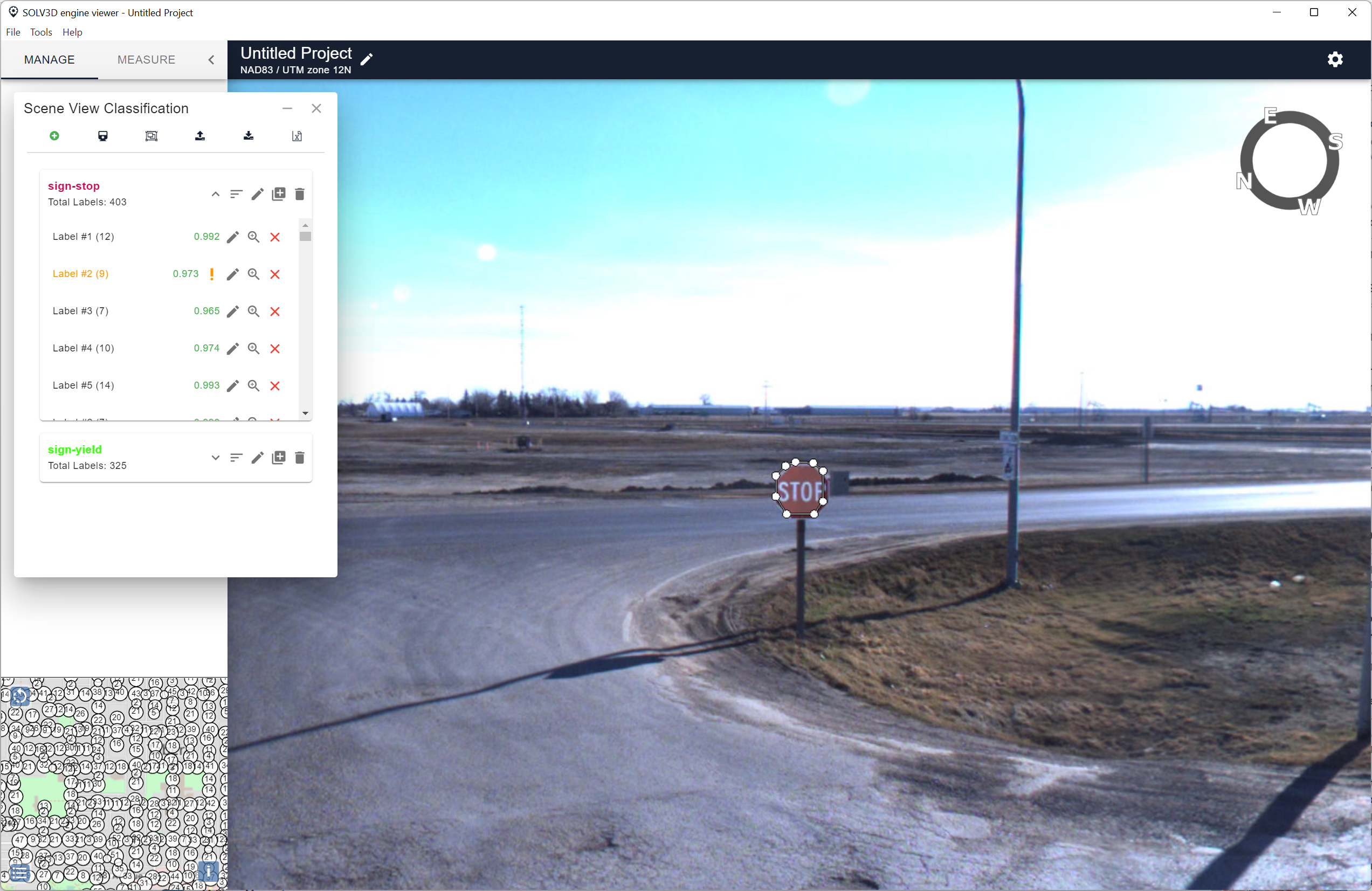Edit Label #2 (9)

coord(232,274)
